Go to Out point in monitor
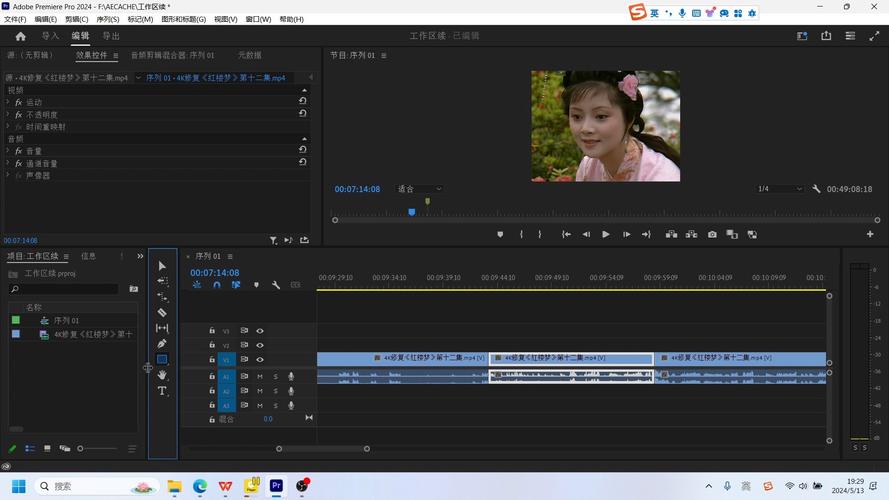 646,234
